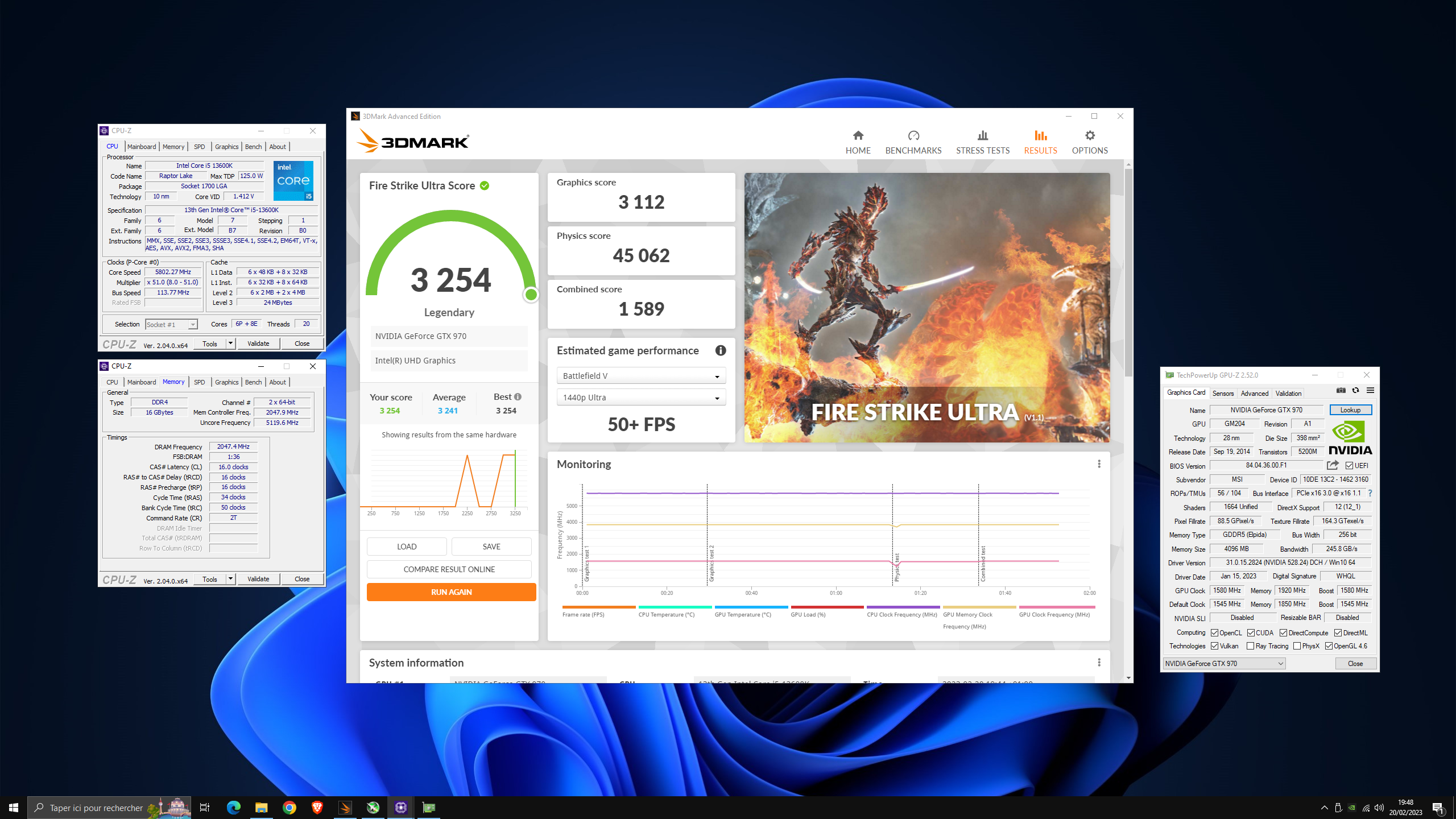Click the GPU-Z taskbar icon

pos(429,808)
